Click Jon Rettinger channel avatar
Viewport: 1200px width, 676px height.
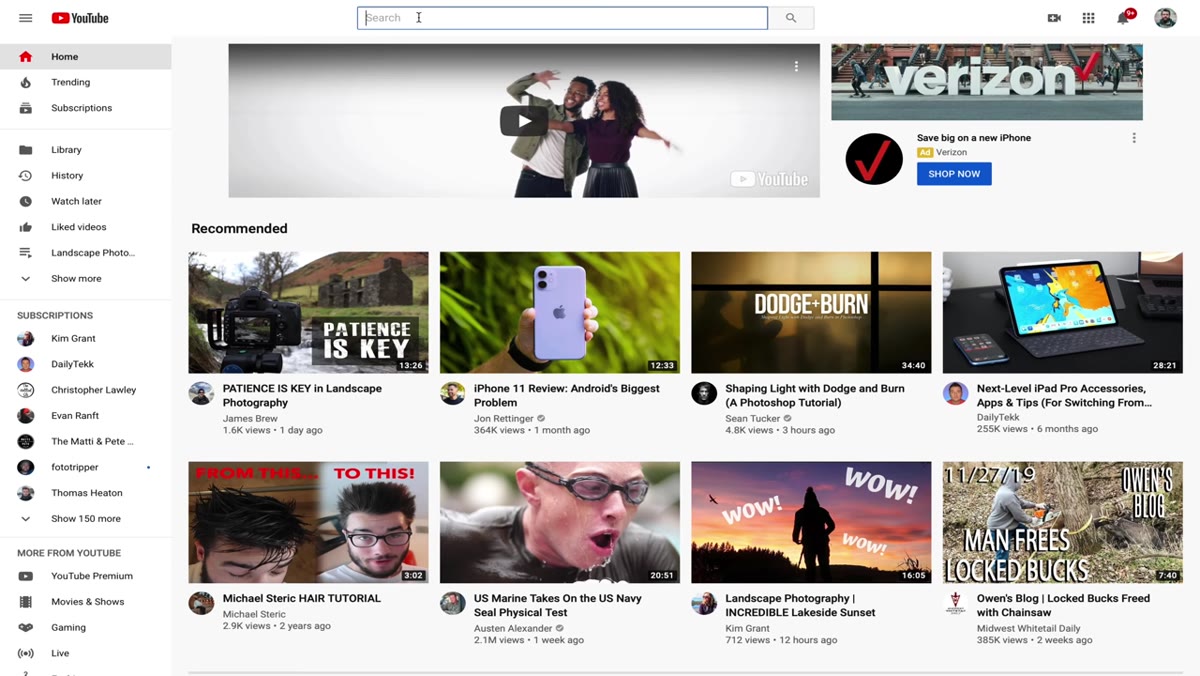(453, 393)
